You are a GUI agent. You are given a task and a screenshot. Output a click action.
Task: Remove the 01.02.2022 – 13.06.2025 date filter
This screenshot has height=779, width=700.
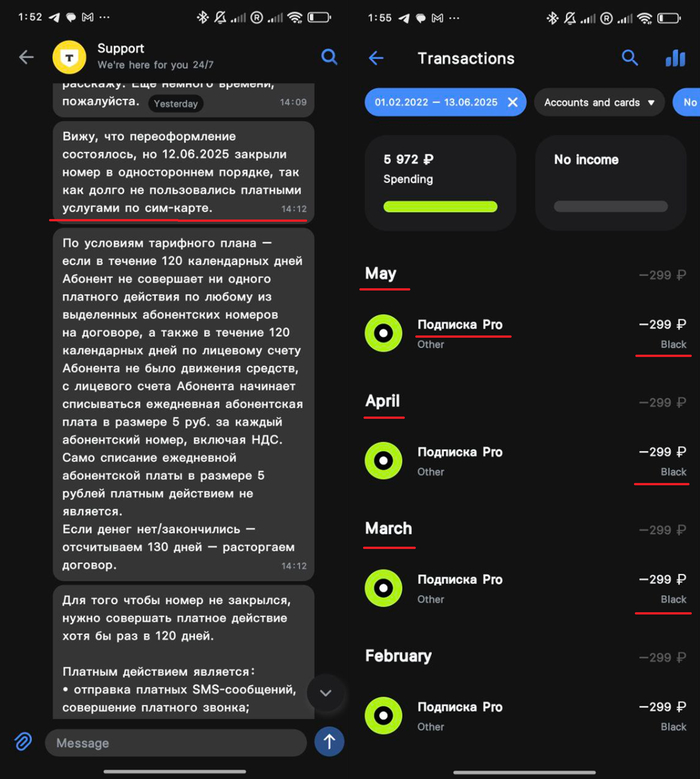tap(512, 102)
